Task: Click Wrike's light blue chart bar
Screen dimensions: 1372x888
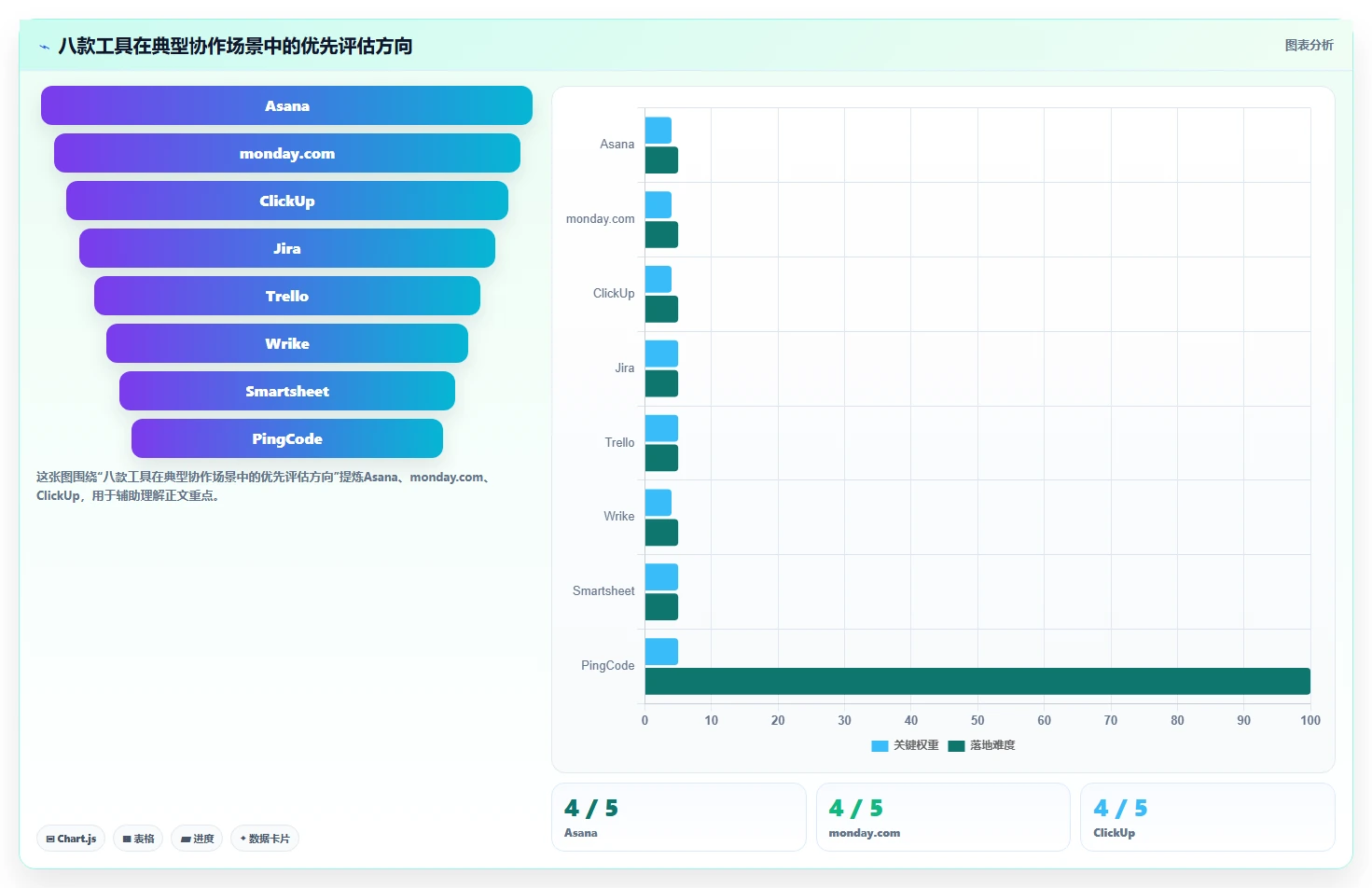Action: coord(658,503)
